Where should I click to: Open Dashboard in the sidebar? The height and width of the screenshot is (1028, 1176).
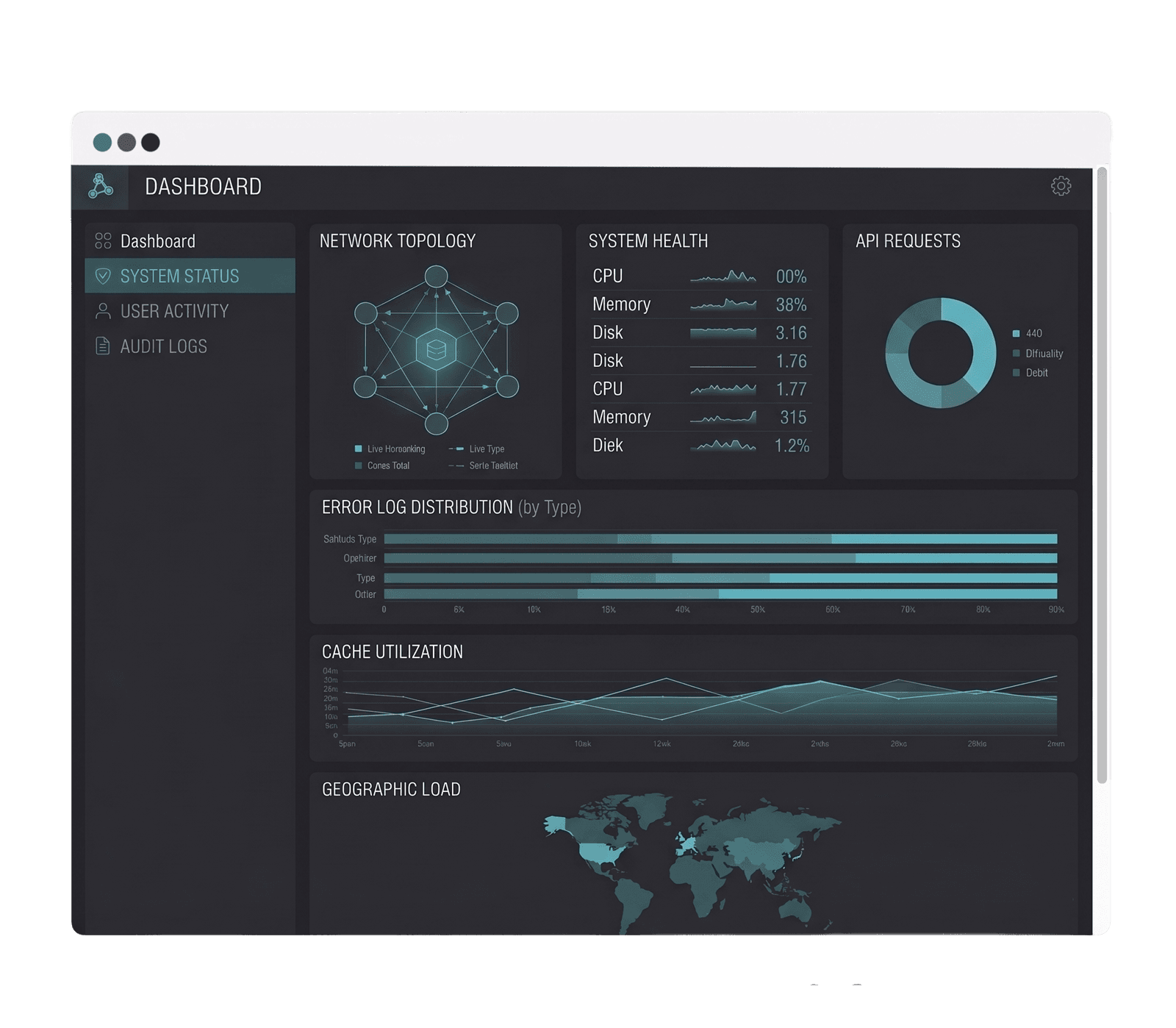coord(190,240)
